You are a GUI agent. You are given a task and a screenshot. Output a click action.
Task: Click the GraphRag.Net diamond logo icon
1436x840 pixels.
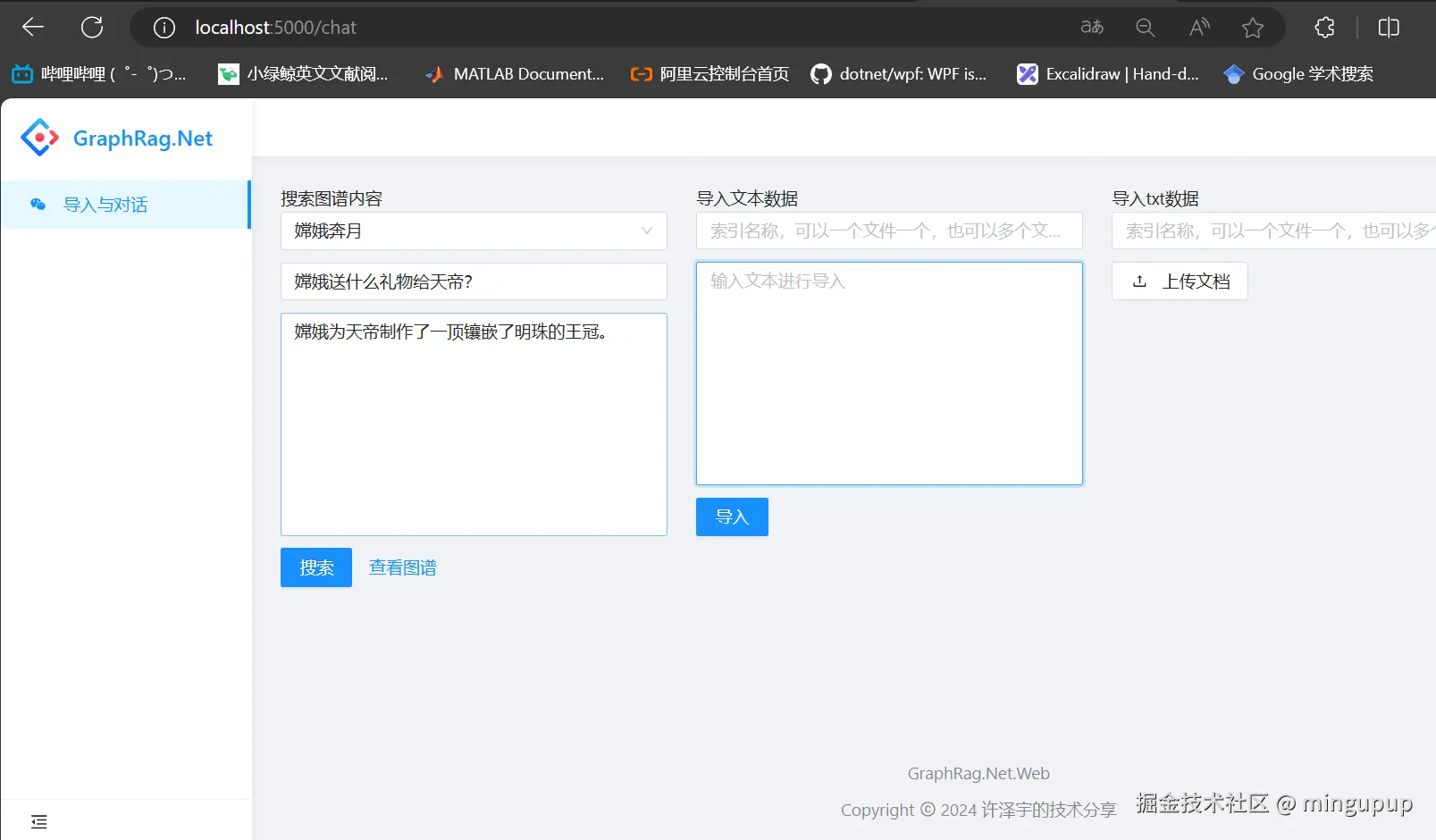40,138
